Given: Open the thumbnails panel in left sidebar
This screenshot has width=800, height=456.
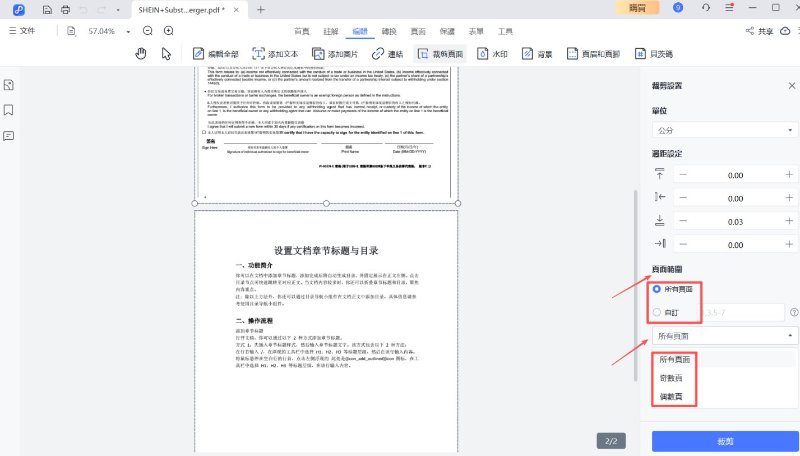Looking at the screenshot, I should tap(9, 85).
